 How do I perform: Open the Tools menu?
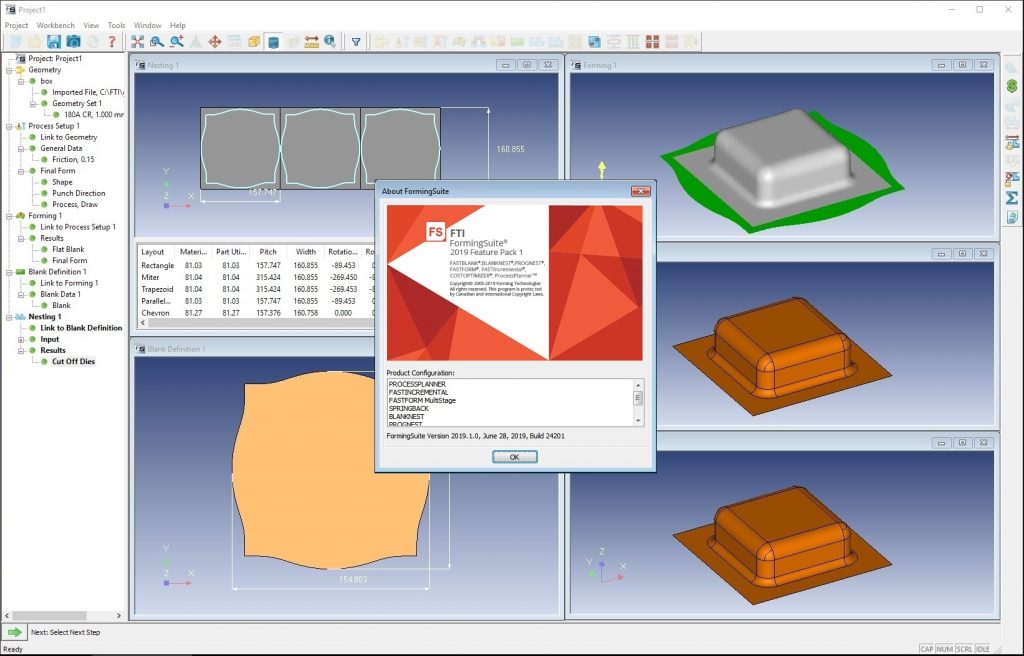pos(116,25)
